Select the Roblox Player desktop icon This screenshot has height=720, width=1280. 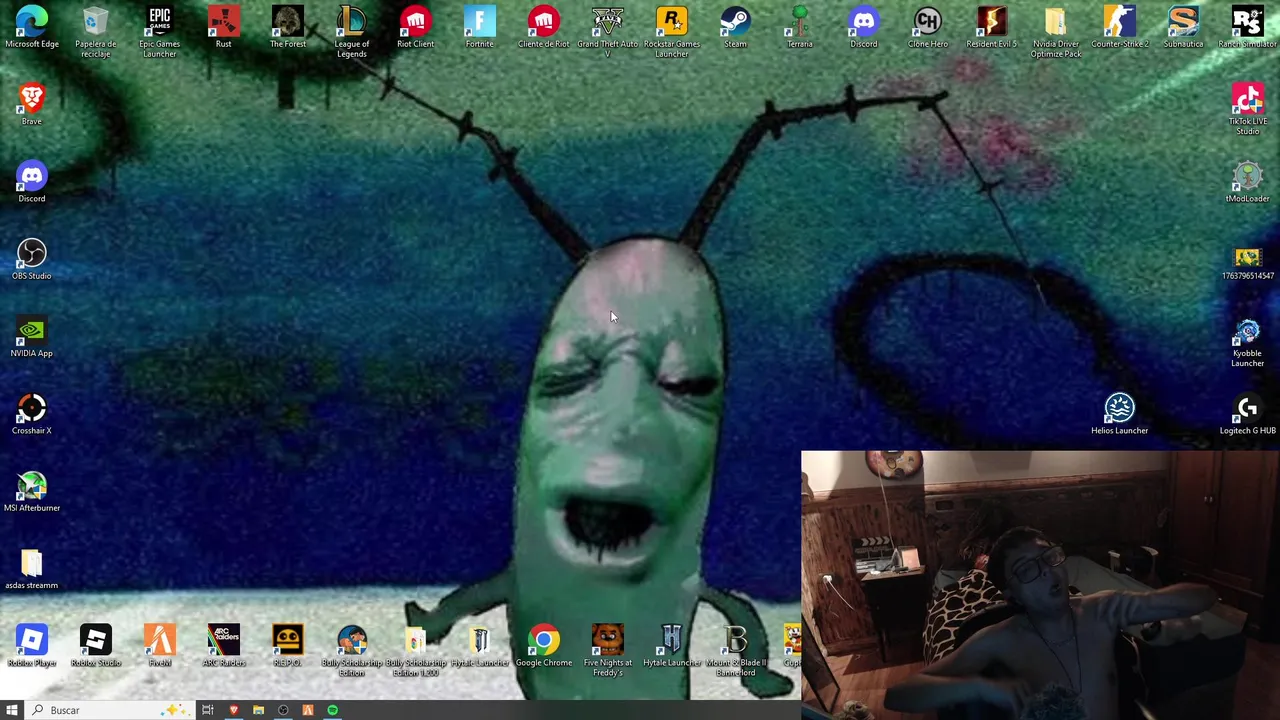click(32, 645)
